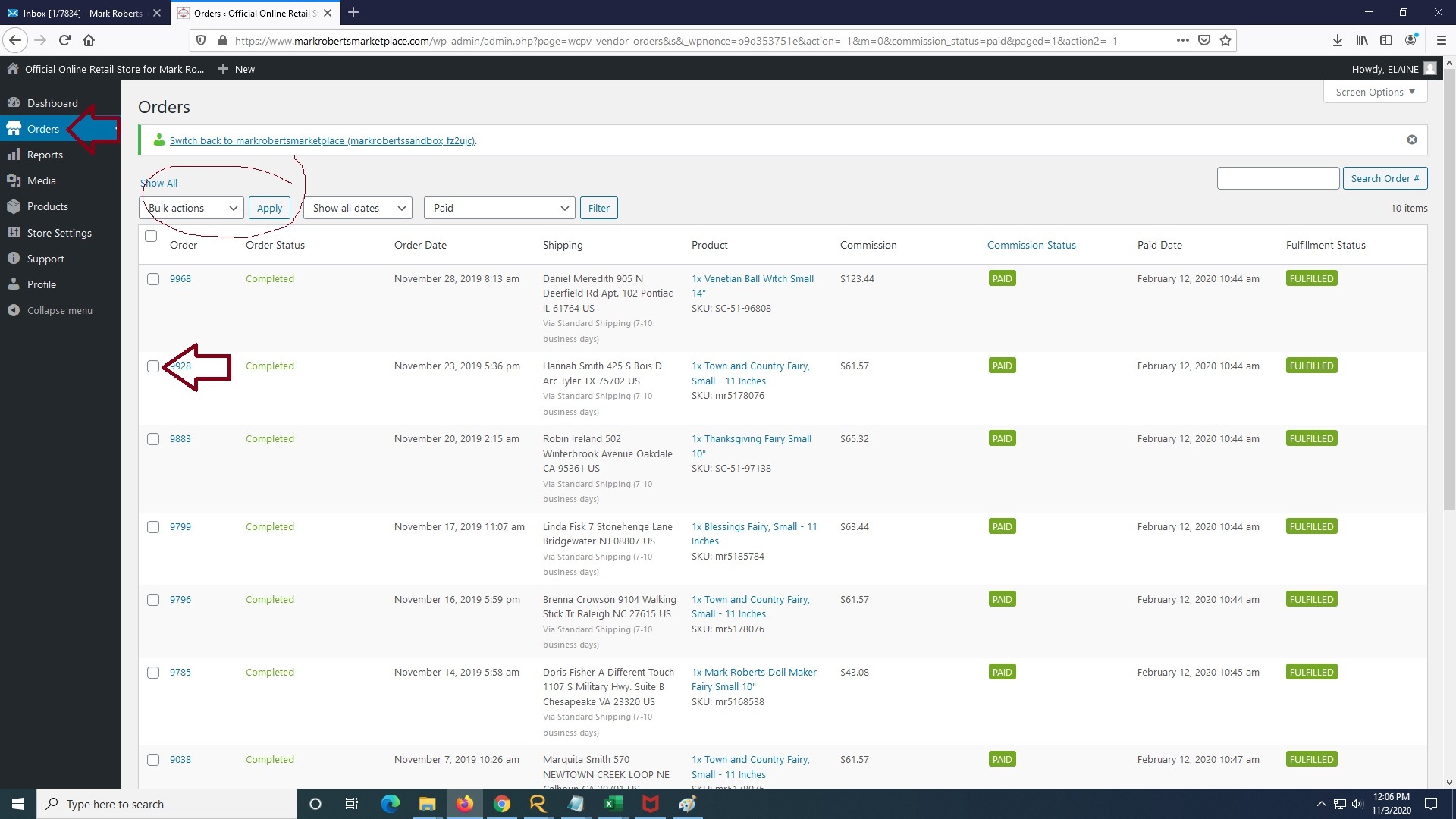Click the site home icon in the admin bar
1456x819 pixels.
pyautogui.click(x=13, y=69)
